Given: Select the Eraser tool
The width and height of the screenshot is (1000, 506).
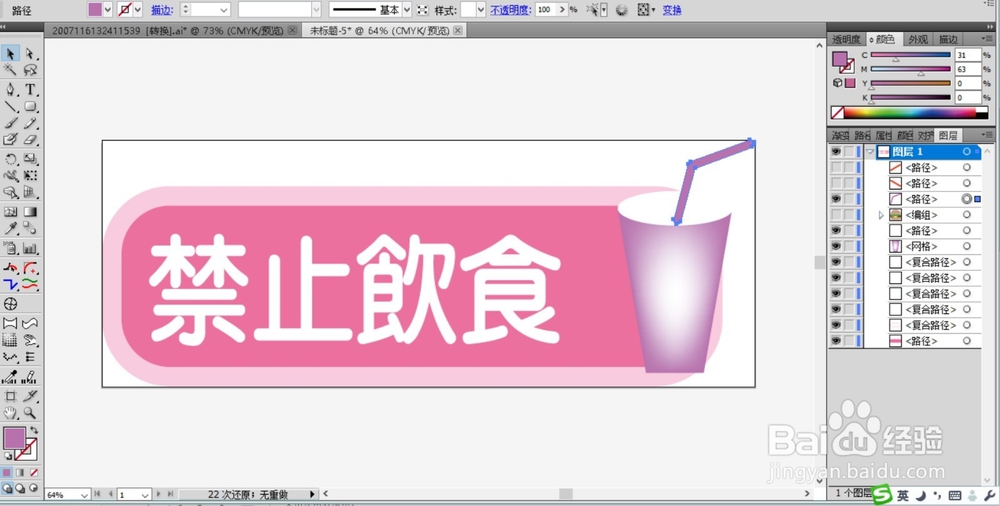Looking at the screenshot, I should pyautogui.click(x=30, y=139).
